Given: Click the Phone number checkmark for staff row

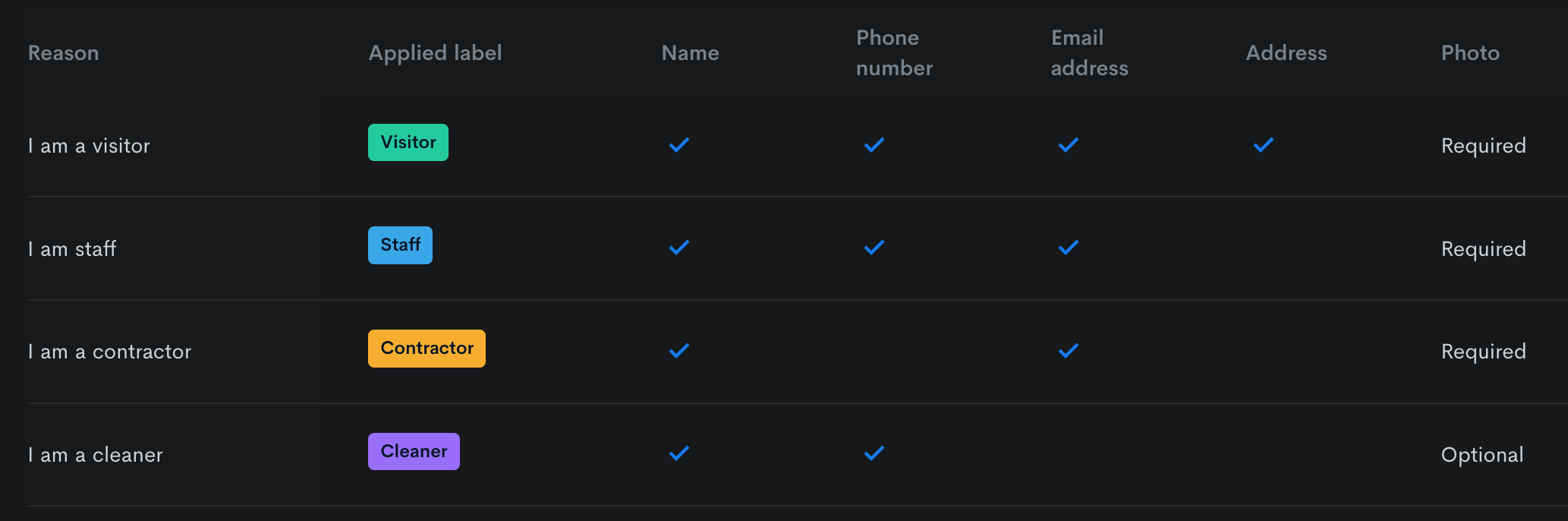Looking at the screenshot, I should [x=874, y=248].
